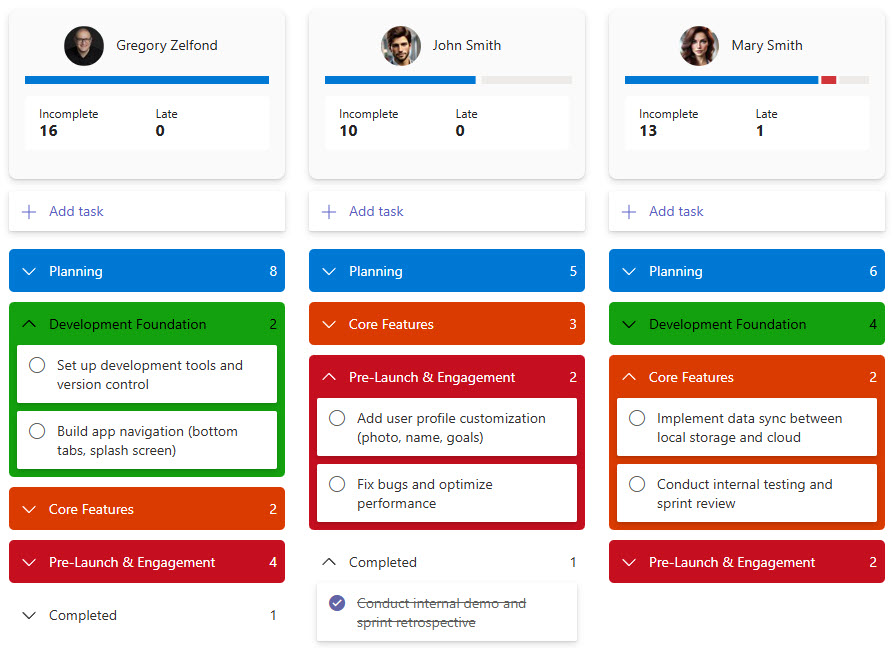This screenshot has width=894, height=648.
Task: Open Gregory's Completed section
Action: point(83,615)
